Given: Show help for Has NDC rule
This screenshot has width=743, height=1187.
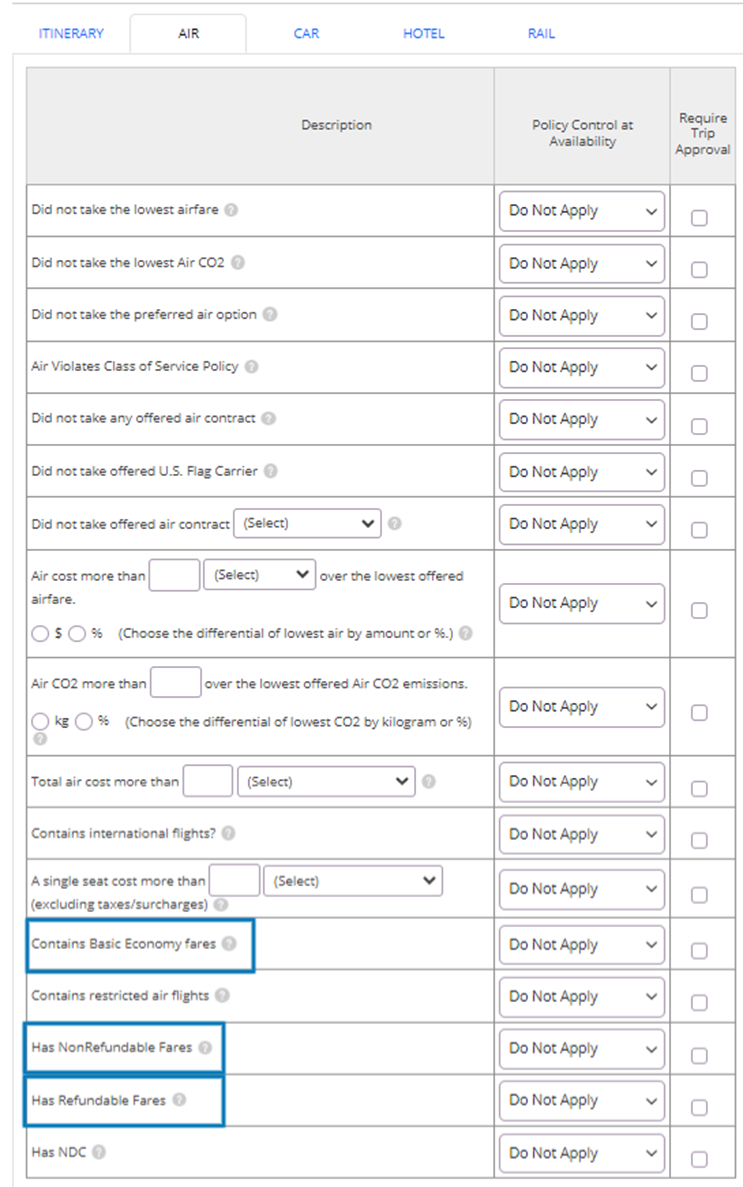Looking at the screenshot, I should 99,1152.
